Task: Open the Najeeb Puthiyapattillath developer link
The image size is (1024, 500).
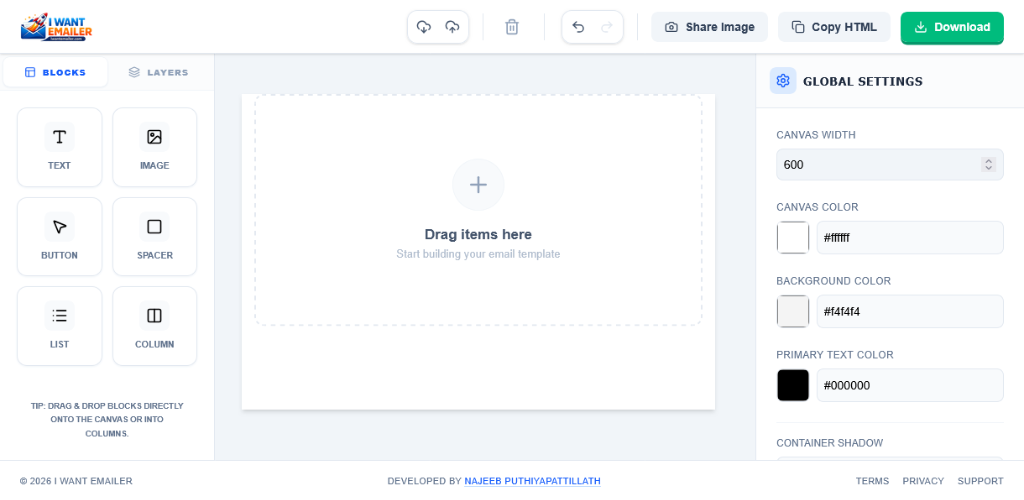Action: pyautogui.click(x=532, y=481)
